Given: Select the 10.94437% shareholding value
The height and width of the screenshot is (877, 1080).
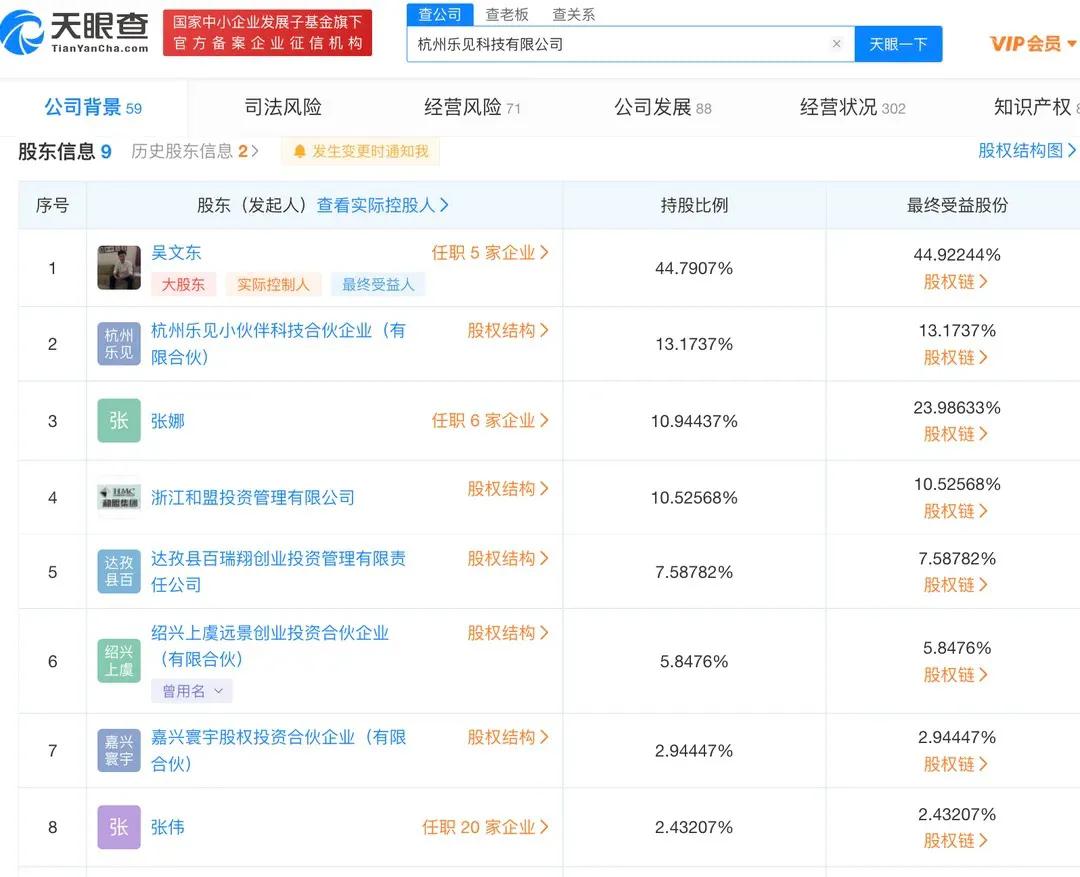Looking at the screenshot, I should (694, 421).
